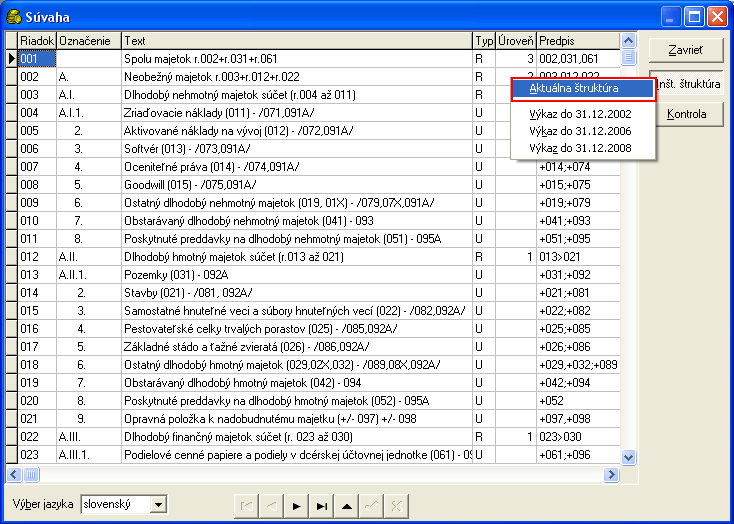
Task: Select row cell 'Spolu majetok r.002+r.031+r.061'
Action: 297,59
